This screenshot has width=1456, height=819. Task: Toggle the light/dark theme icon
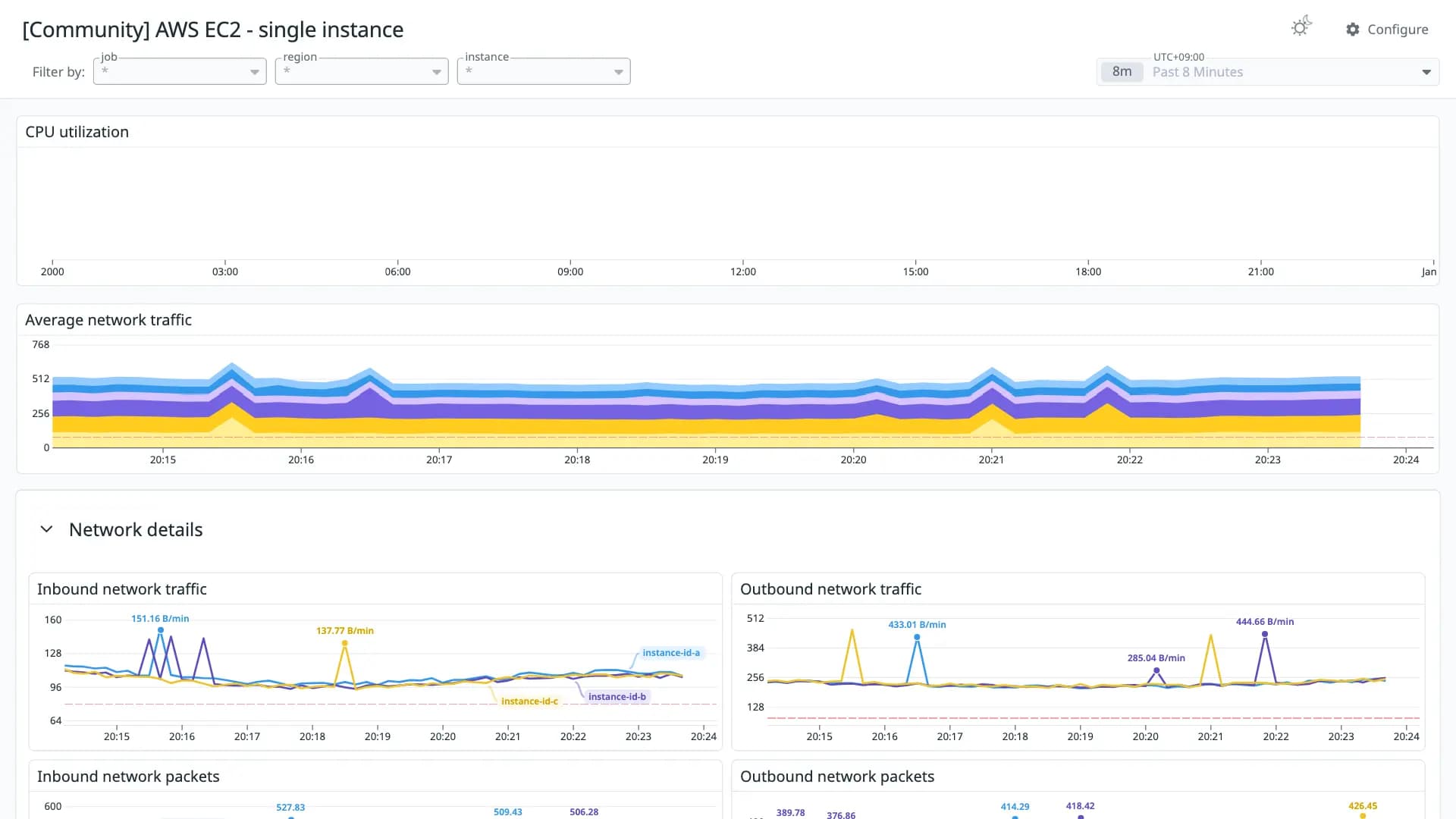(1301, 27)
